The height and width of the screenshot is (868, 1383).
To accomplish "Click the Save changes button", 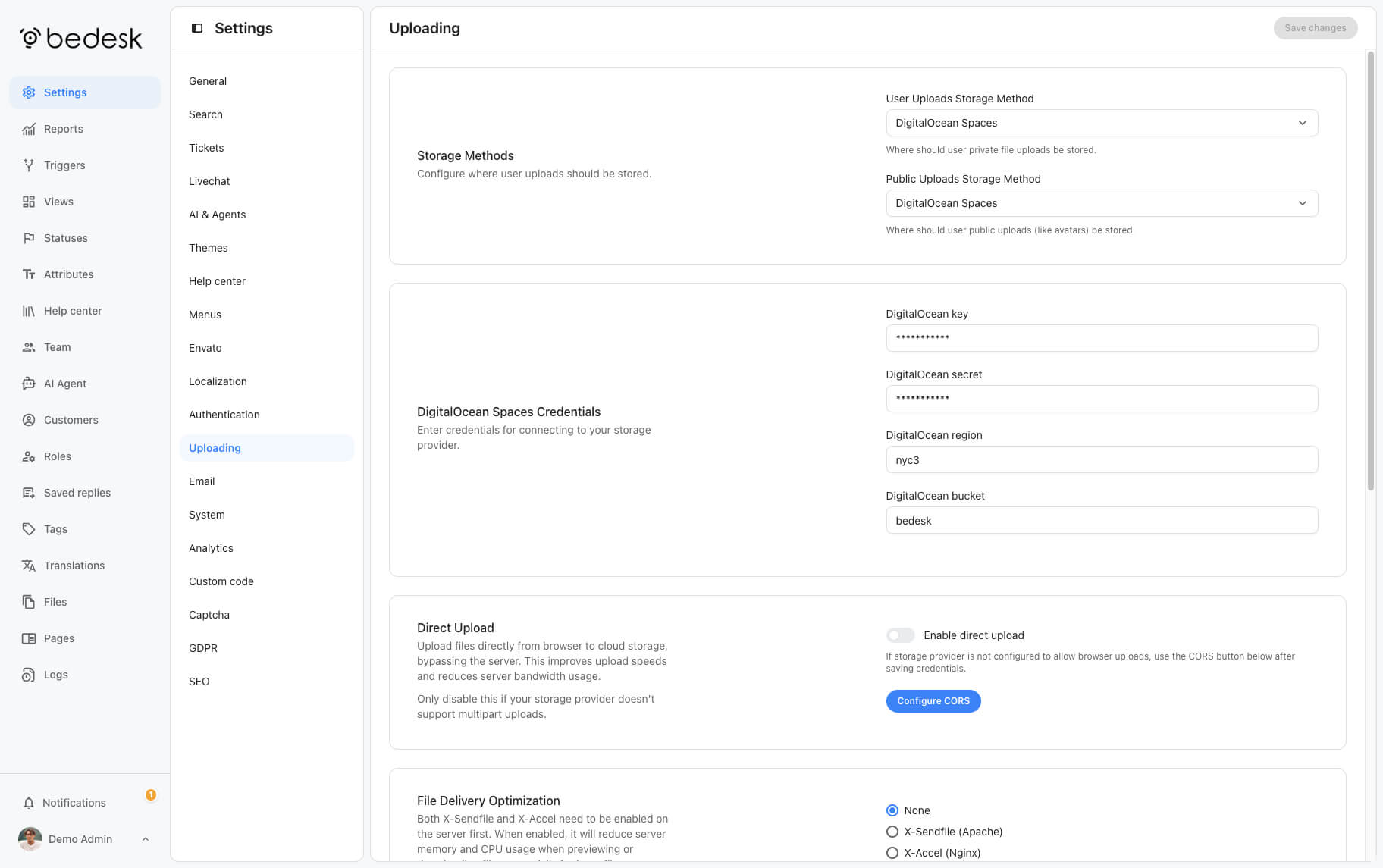I will pos(1316,28).
